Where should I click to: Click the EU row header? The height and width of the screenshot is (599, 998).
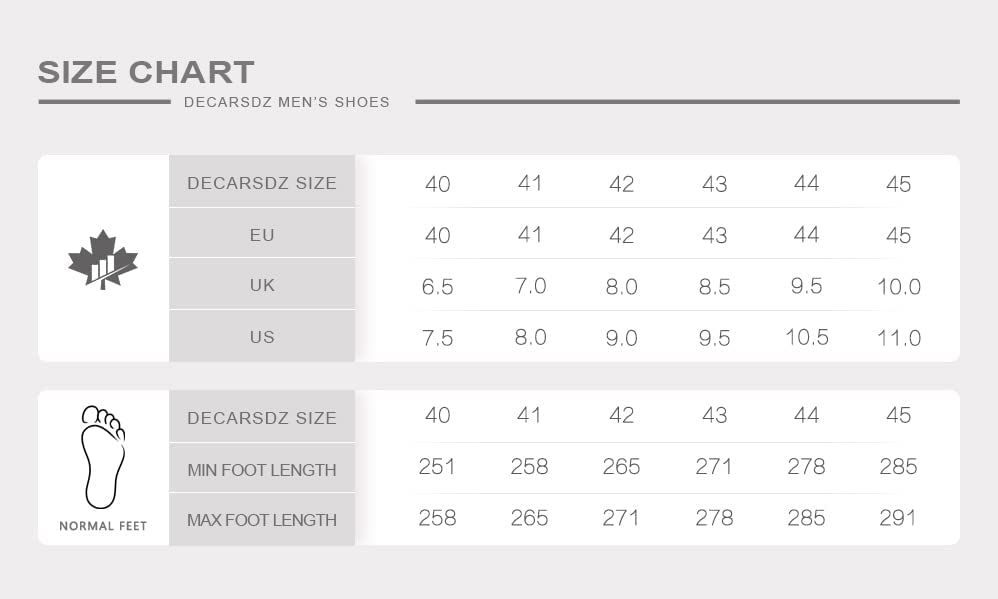tap(262, 233)
